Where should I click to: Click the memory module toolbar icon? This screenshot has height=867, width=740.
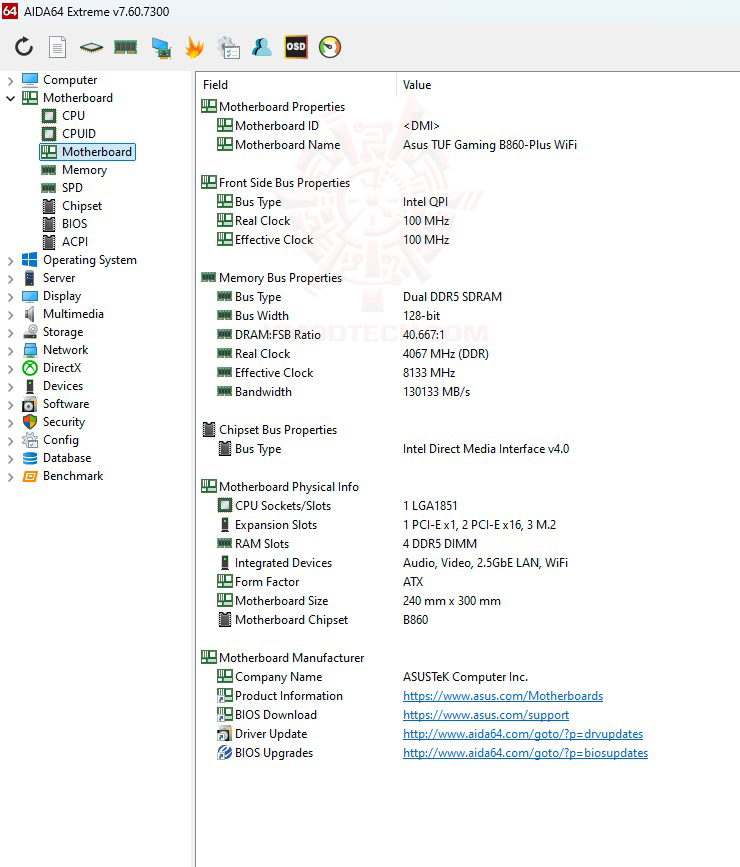[126, 47]
